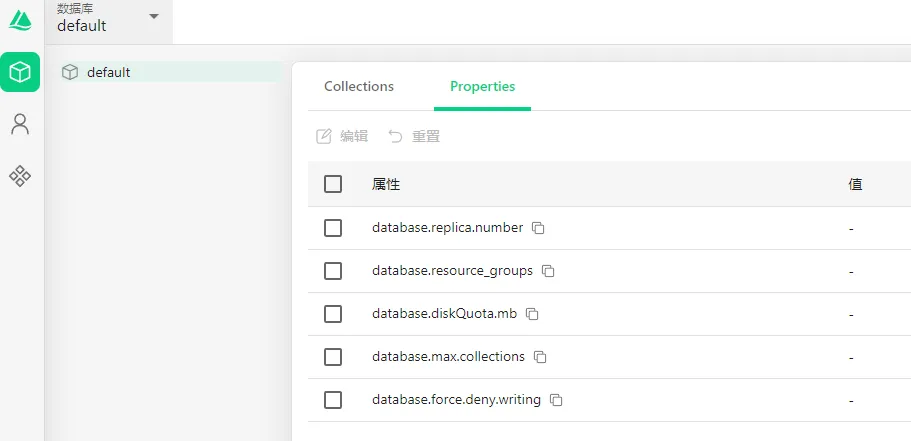The image size is (911, 441).
Task: Tick the database.replica.number checkbox
Action: (333, 228)
